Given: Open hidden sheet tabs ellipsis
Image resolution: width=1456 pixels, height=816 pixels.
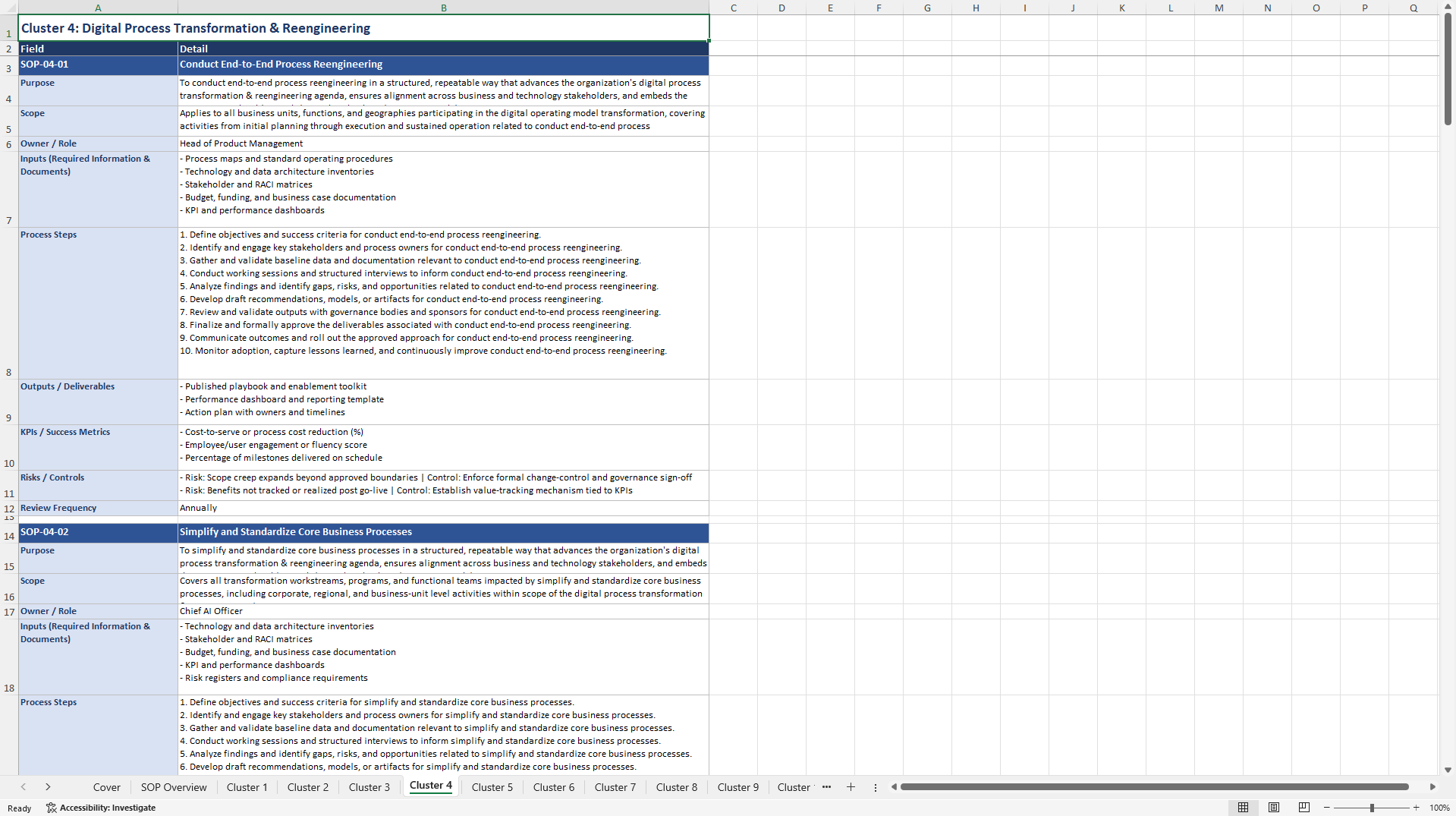Looking at the screenshot, I should [826, 787].
